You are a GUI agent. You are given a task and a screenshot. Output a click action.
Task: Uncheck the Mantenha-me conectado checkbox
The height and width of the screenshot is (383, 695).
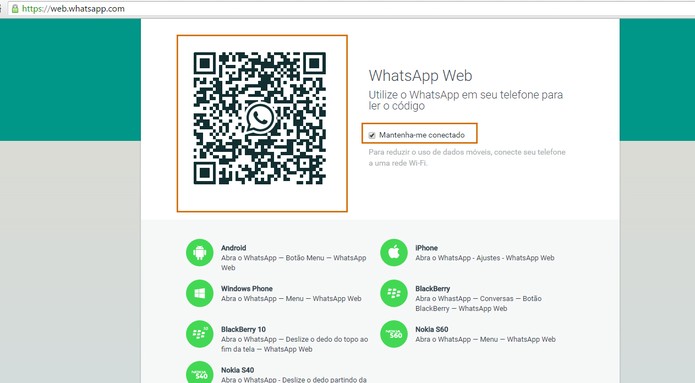tap(372, 135)
